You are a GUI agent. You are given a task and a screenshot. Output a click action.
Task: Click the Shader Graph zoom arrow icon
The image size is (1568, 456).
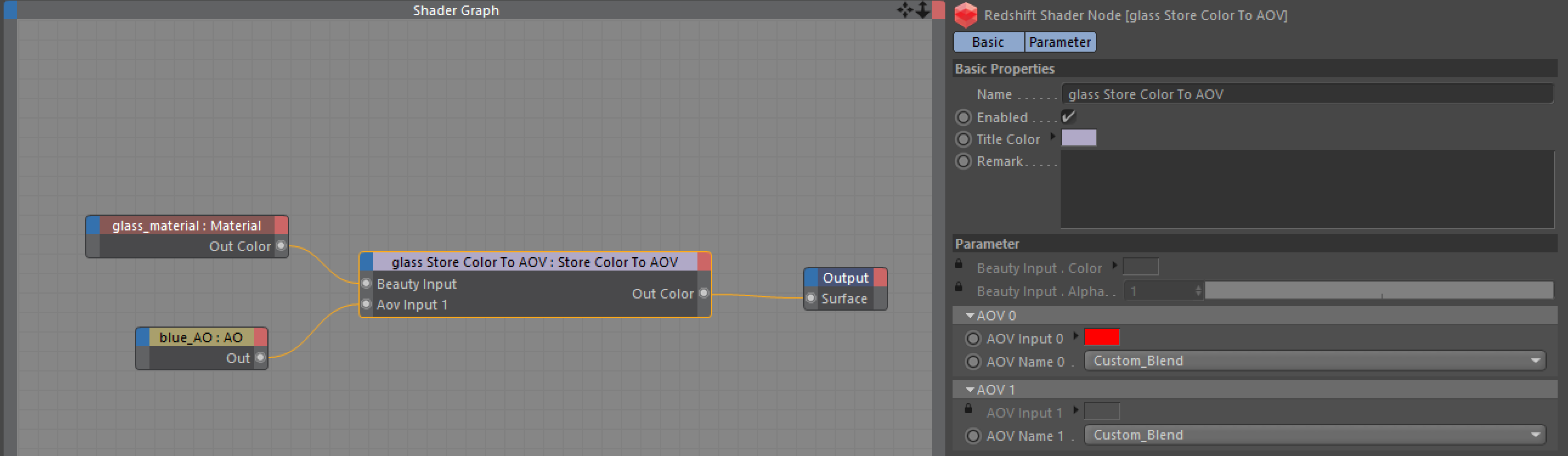922,9
